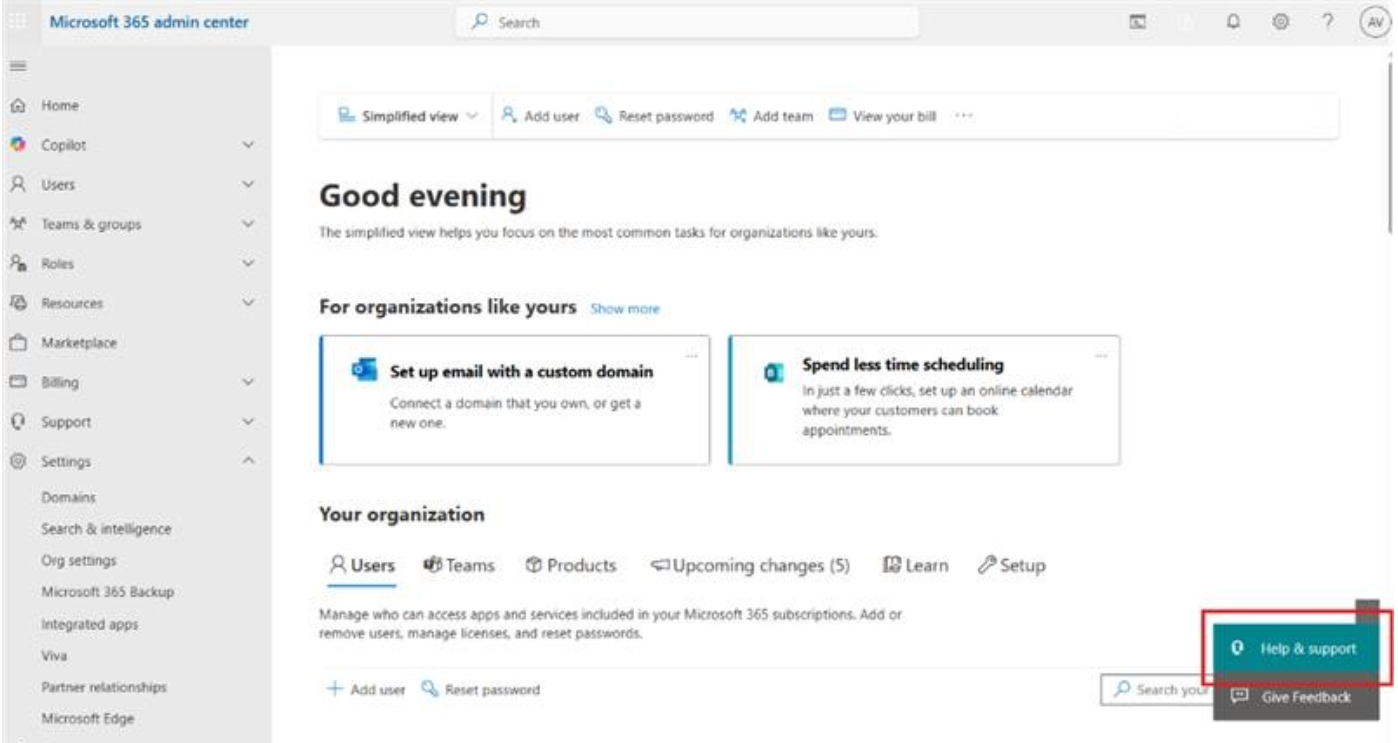Expand the Billing menu chevron
The image size is (1398, 743).
click(x=250, y=382)
